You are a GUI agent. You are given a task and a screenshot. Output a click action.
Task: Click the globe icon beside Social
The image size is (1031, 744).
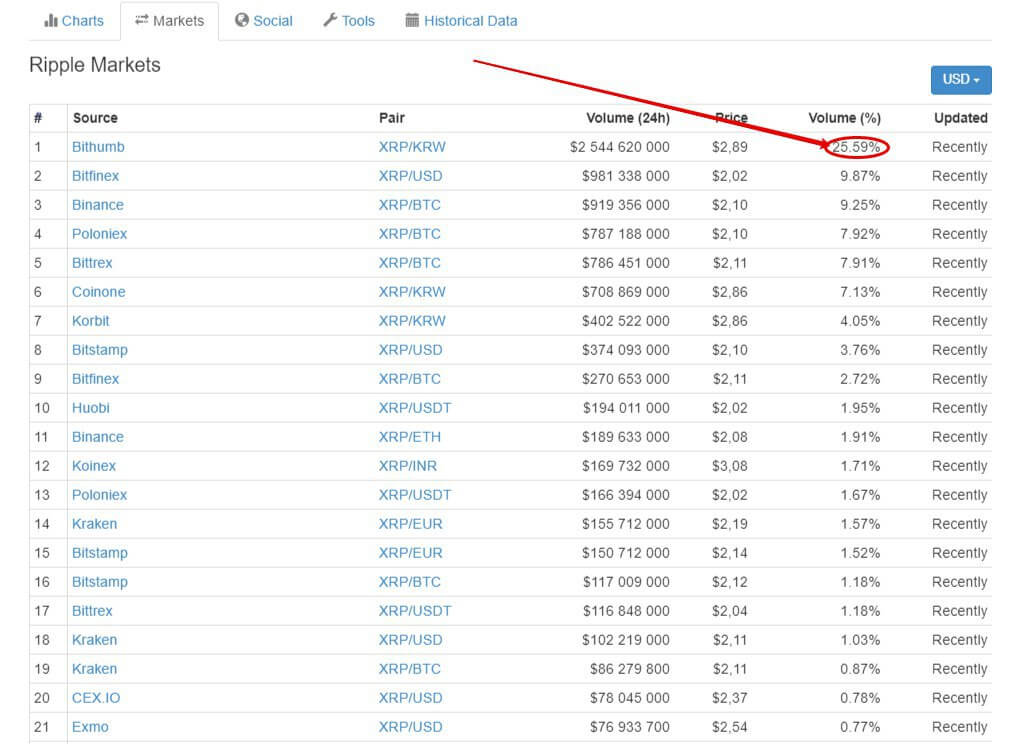[x=242, y=20]
